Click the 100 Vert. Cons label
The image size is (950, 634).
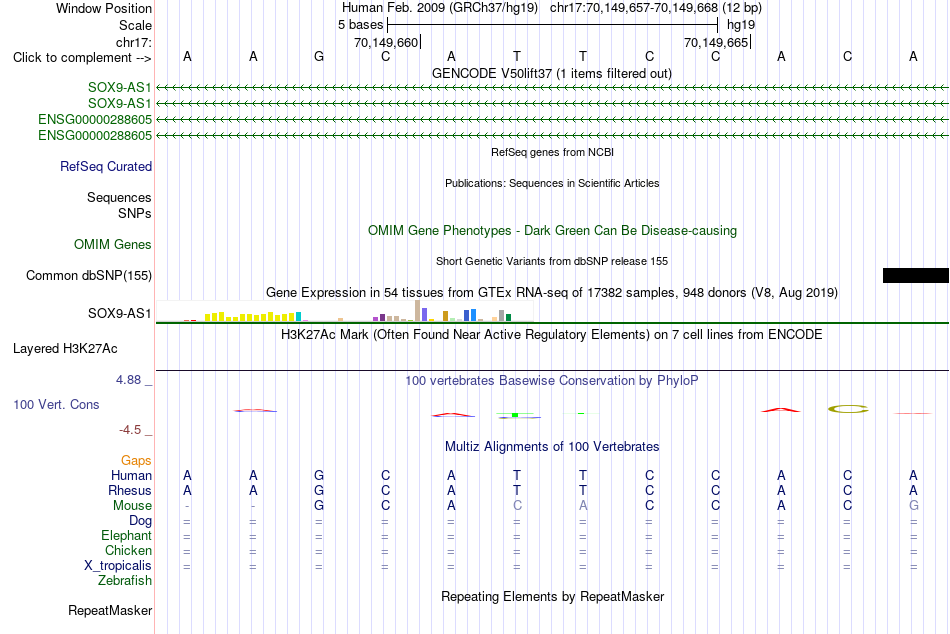tap(56, 404)
